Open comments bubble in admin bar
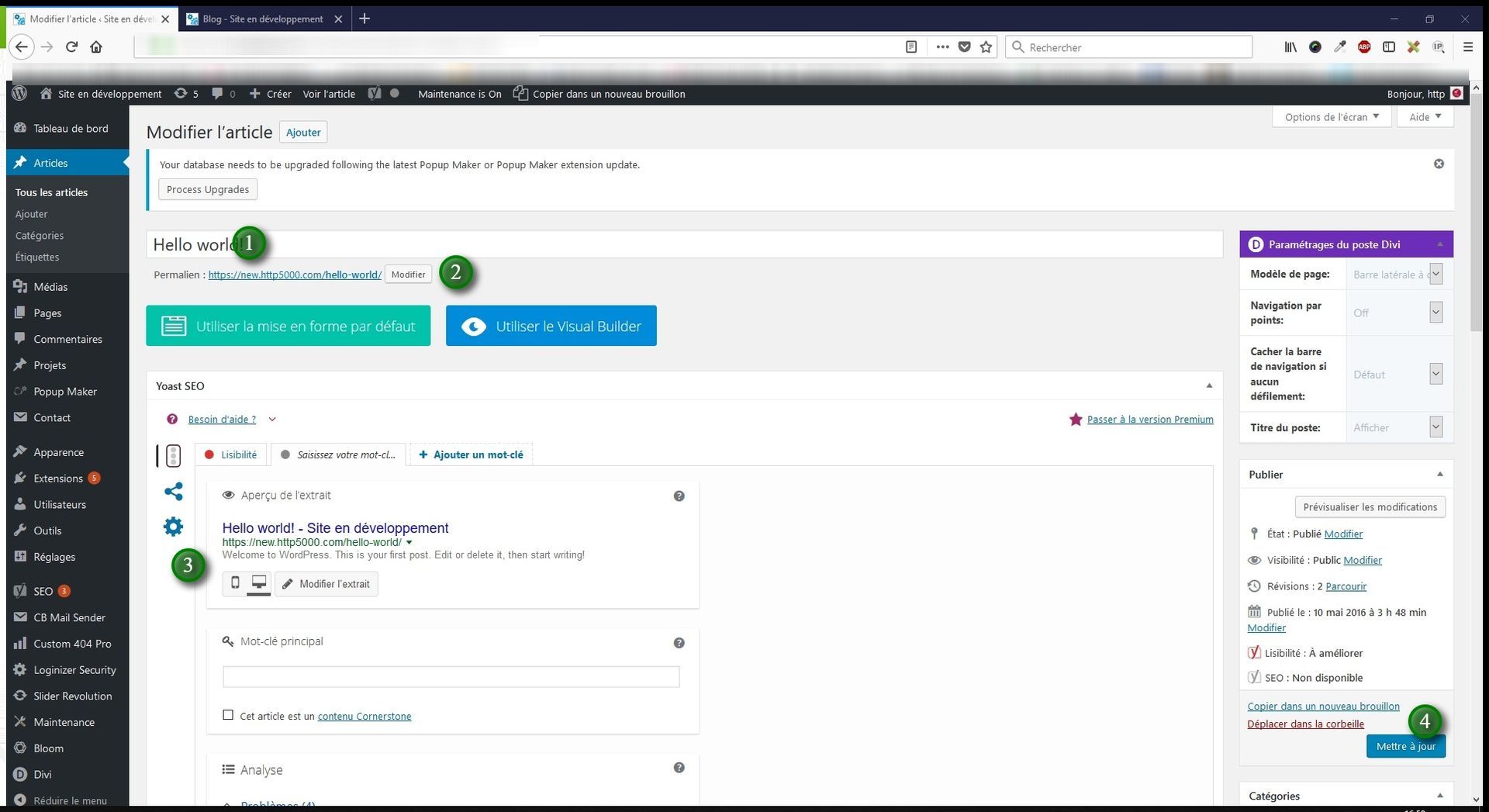Screen dimensions: 1489x812 point(223,94)
